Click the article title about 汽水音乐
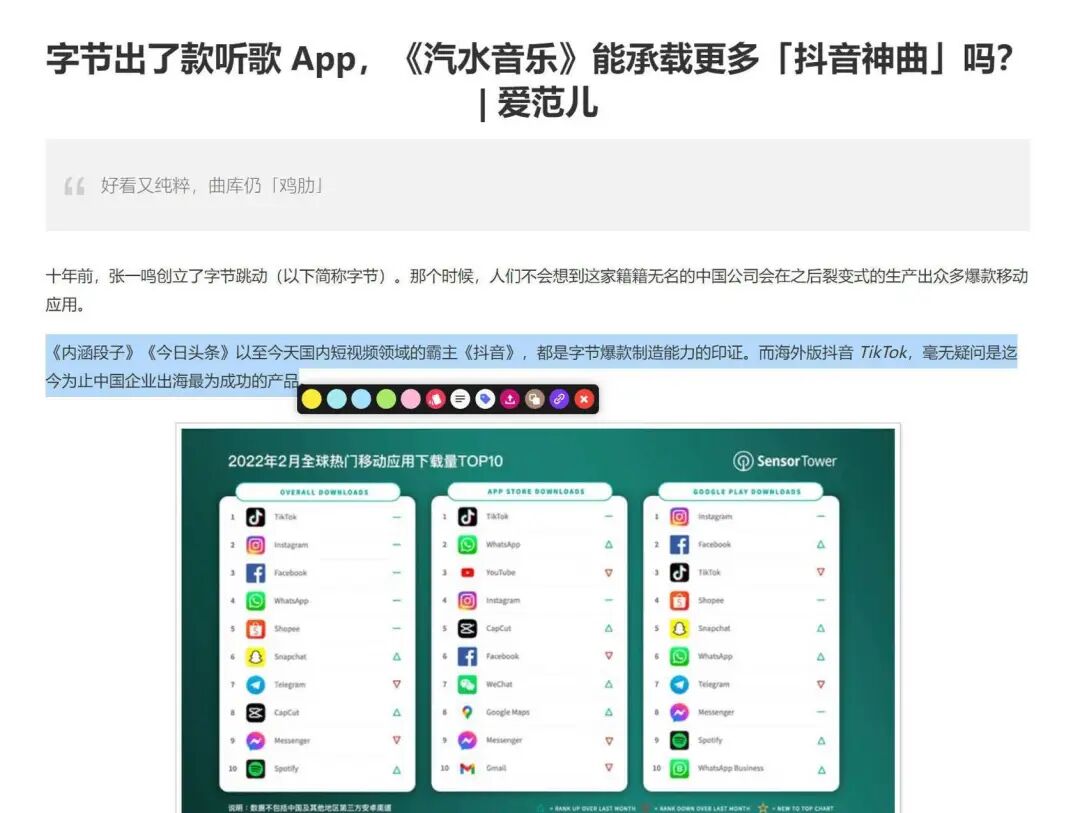 530,81
